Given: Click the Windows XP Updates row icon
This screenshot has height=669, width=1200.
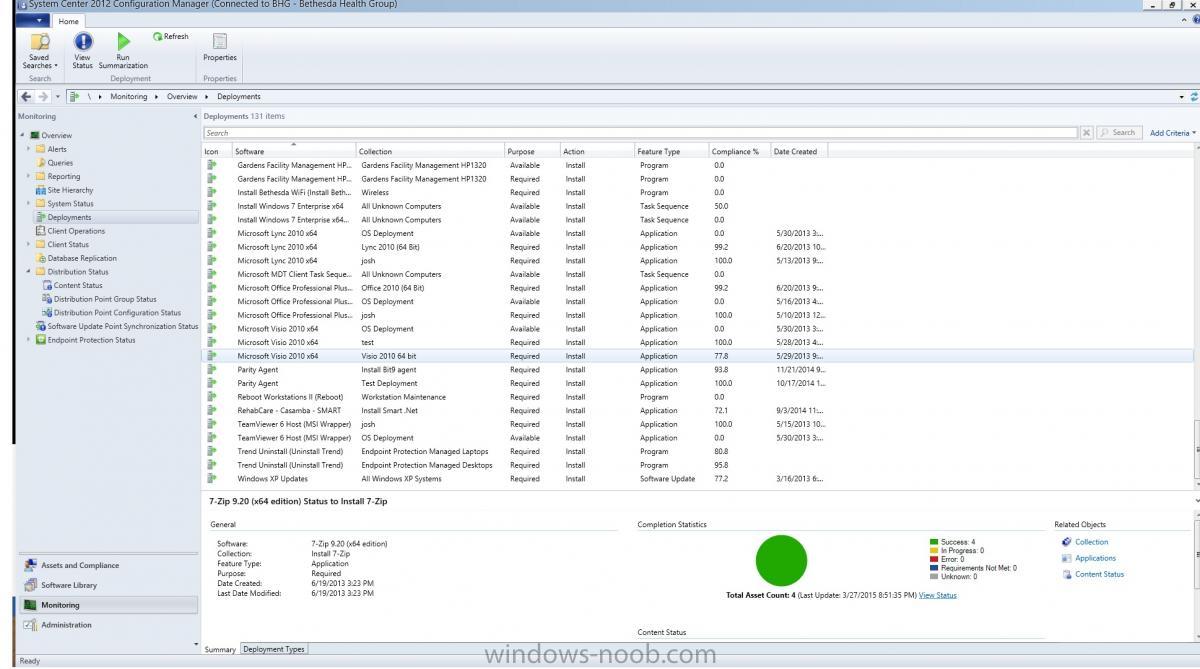Looking at the screenshot, I should (x=211, y=479).
